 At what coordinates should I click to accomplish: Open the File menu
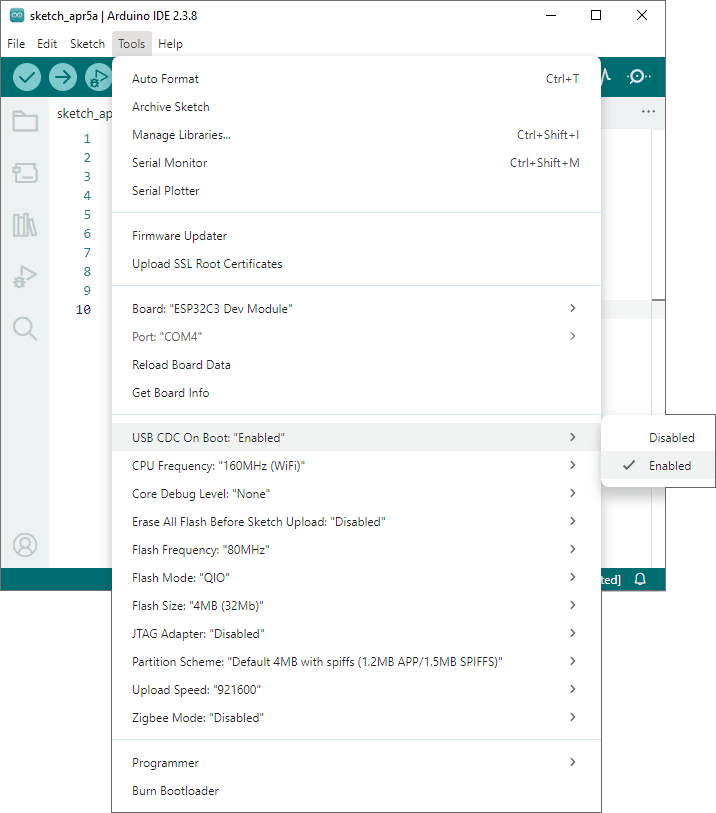(16, 44)
